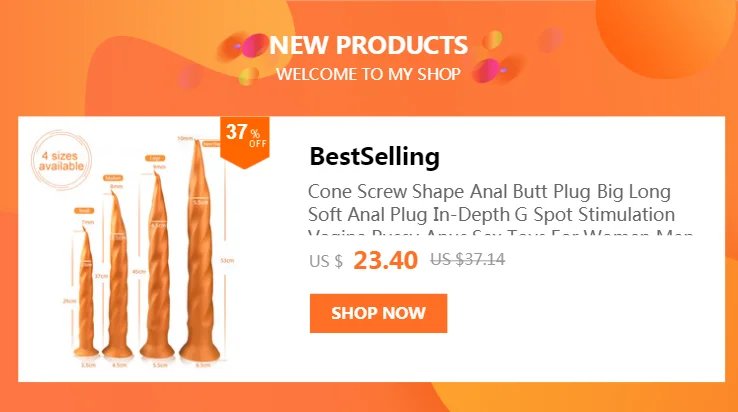Click the 37% OFF discount badge
738x412 pixels.
tap(245, 141)
